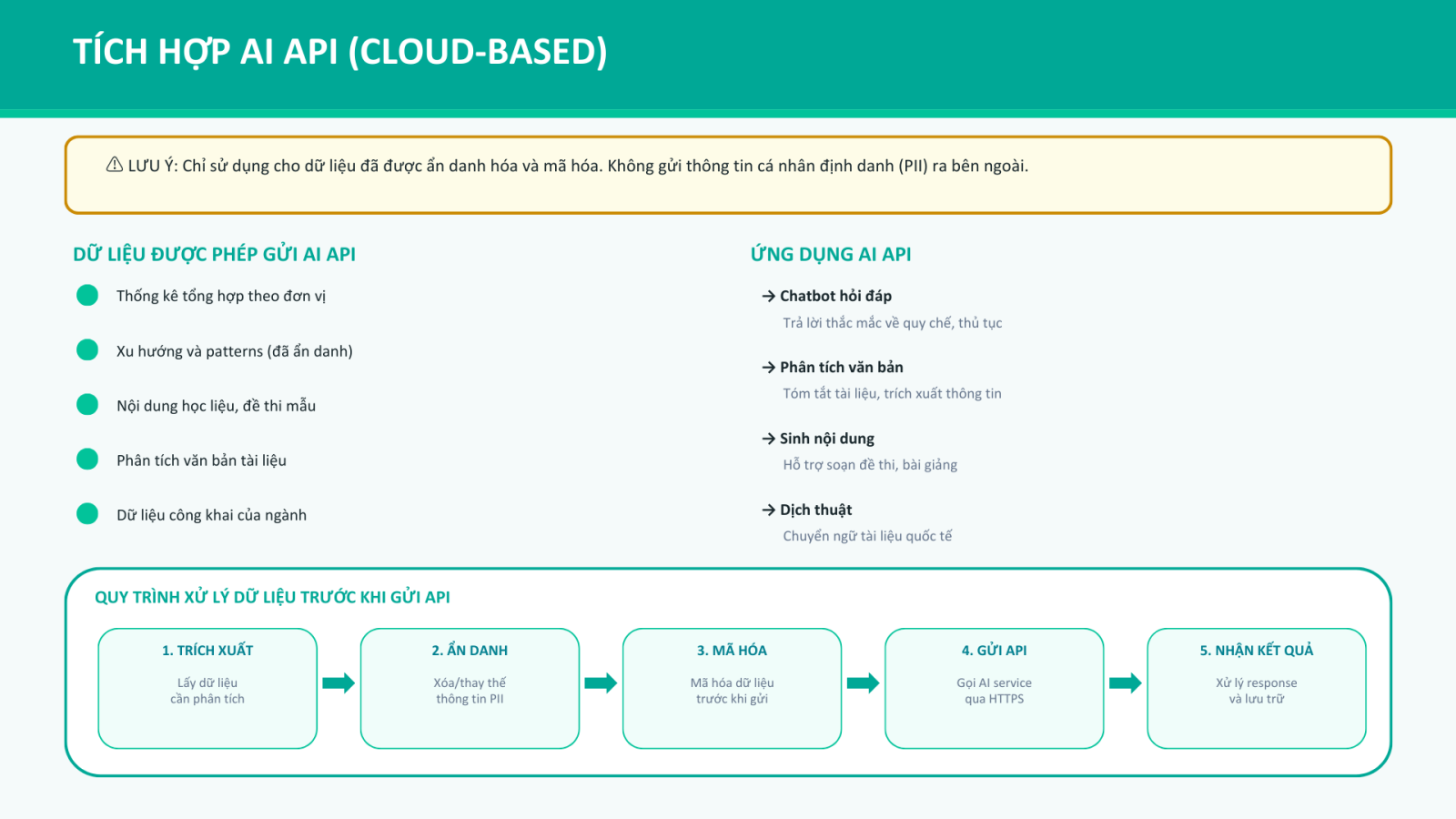Click the arrow between Trích xuất and Ẩn danh
Image resolution: width=1456 pixels, height=819 pixels.
point(339,683)
